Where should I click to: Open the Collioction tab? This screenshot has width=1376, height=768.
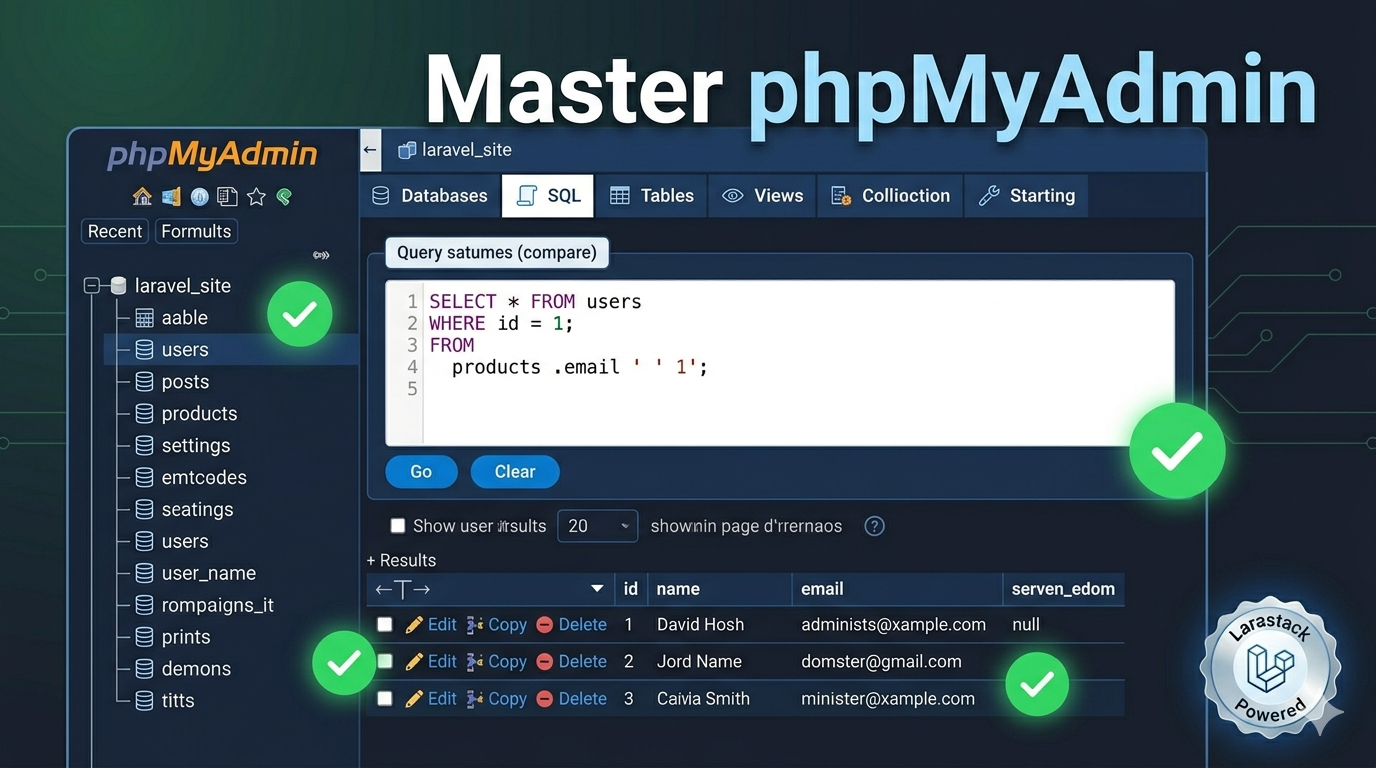coord(890,196)
